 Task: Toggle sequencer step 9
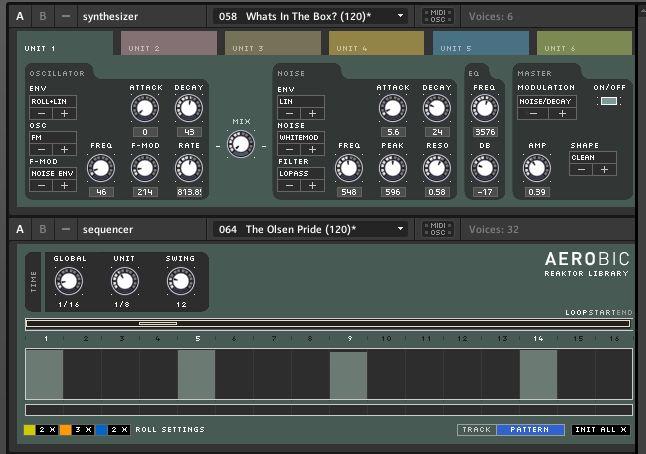[349, 374]
